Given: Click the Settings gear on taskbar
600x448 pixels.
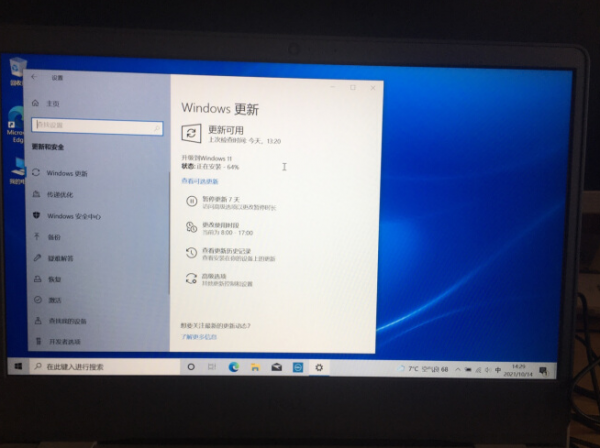Looking at the screenshot, I should pos(319,368).
